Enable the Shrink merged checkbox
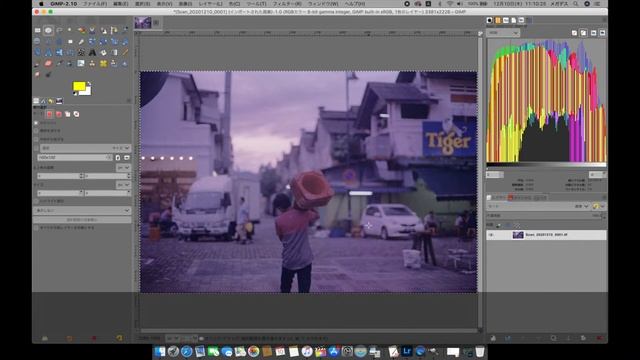 click(36, 228)
